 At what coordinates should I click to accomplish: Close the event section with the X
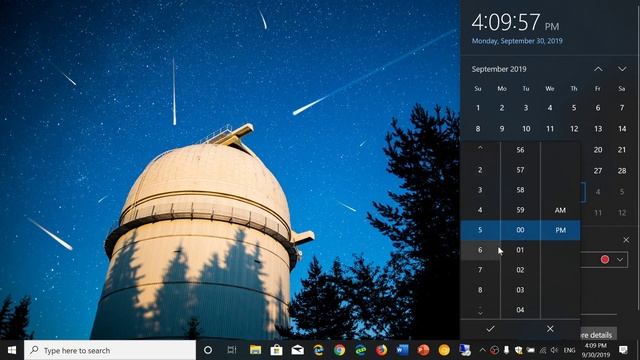626,240
